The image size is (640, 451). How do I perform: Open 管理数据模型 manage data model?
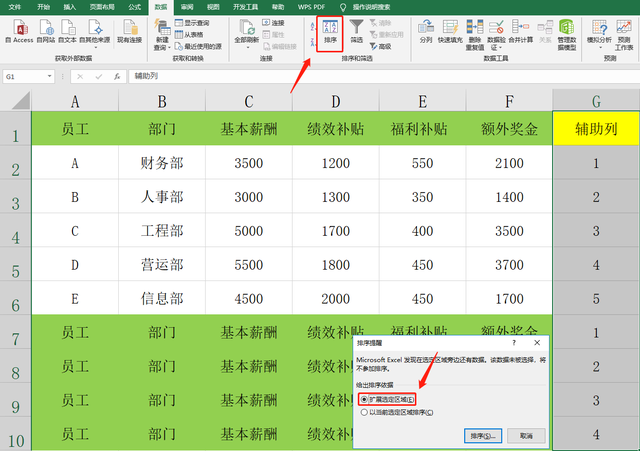point(567,35)
